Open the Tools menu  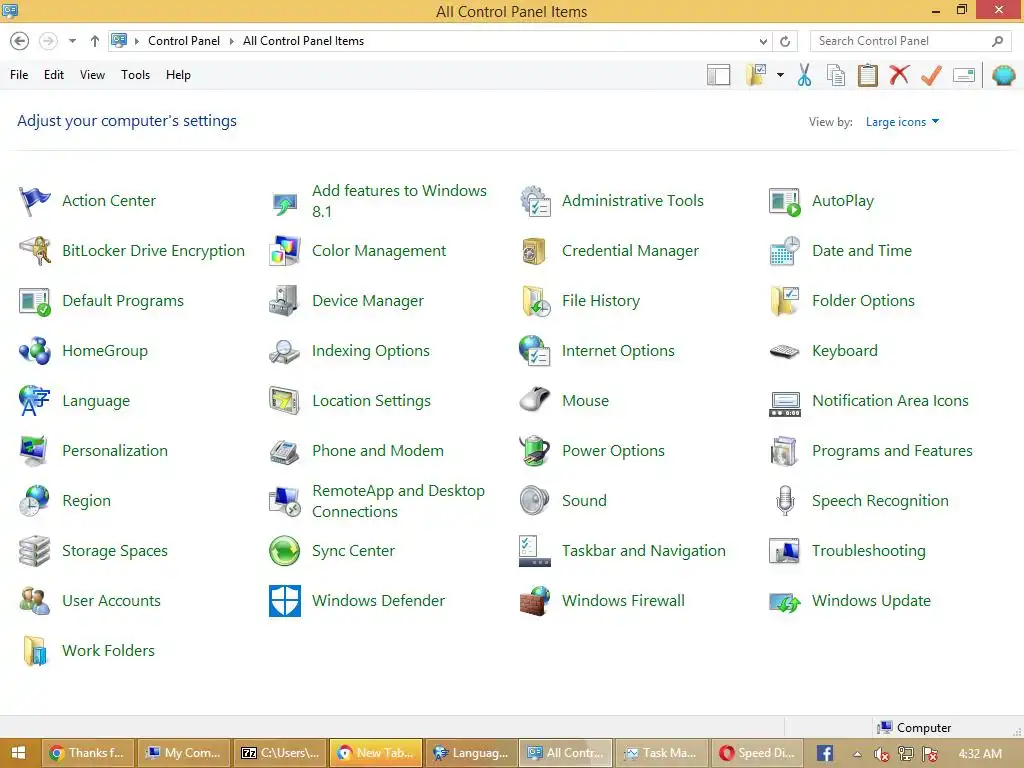tap(135, 75)
